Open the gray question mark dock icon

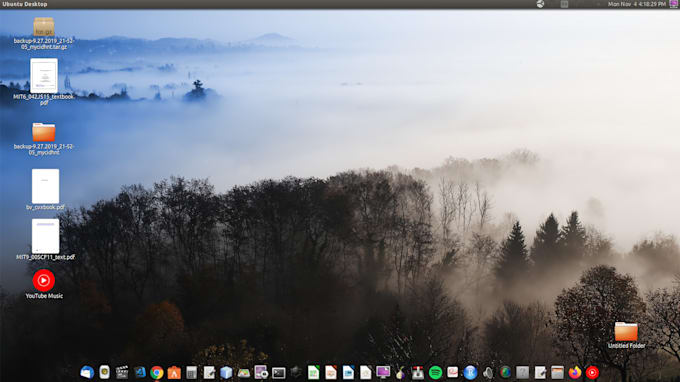click(522, 372)
